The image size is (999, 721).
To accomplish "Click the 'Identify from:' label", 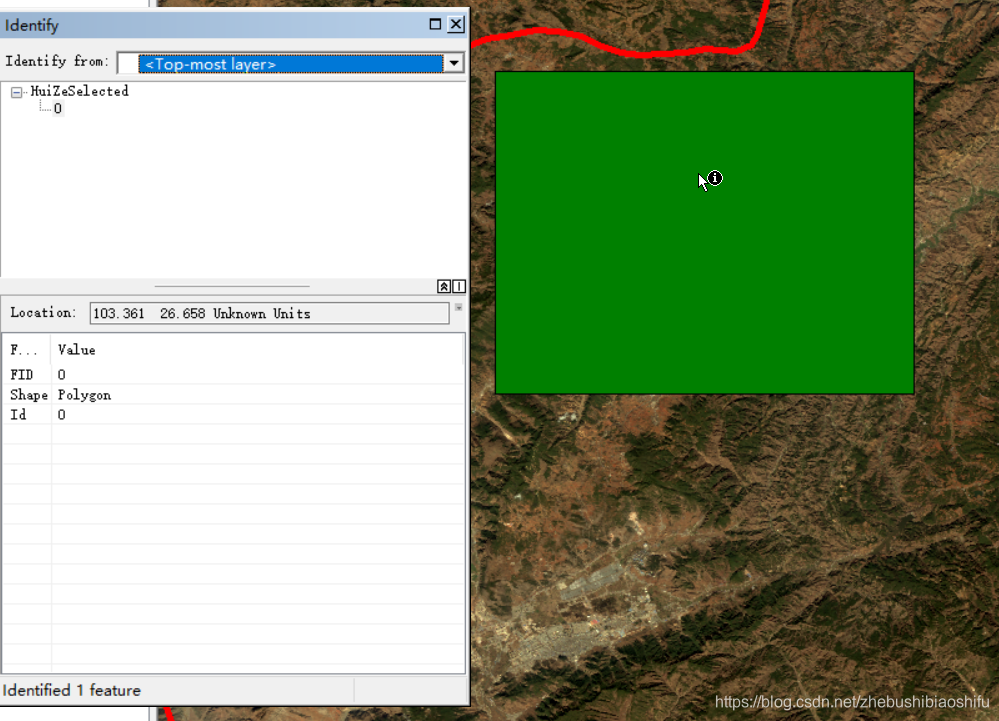I will pyautogui.click(x=57, y=61).
